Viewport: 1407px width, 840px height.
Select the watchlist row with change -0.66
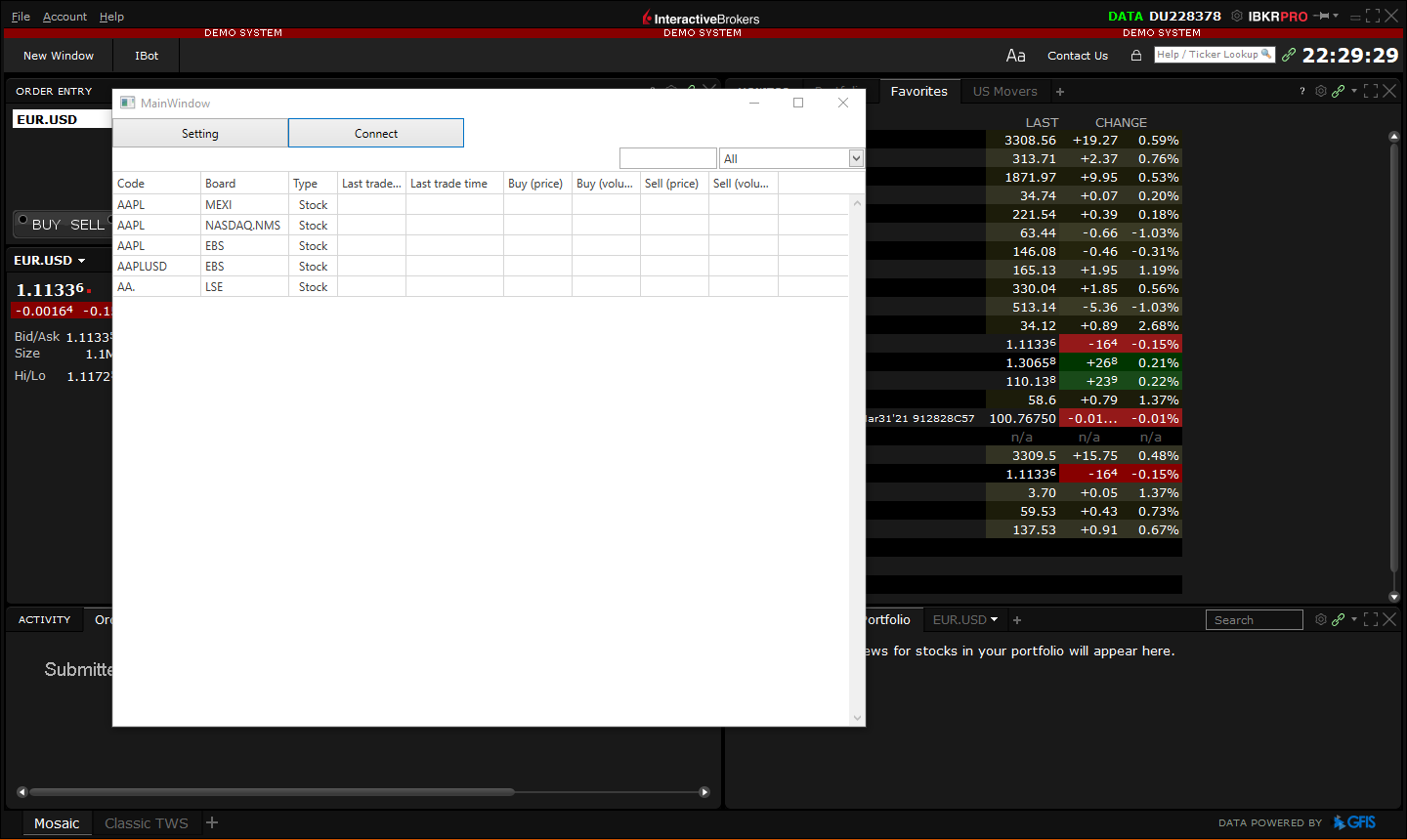point(1024,232)
